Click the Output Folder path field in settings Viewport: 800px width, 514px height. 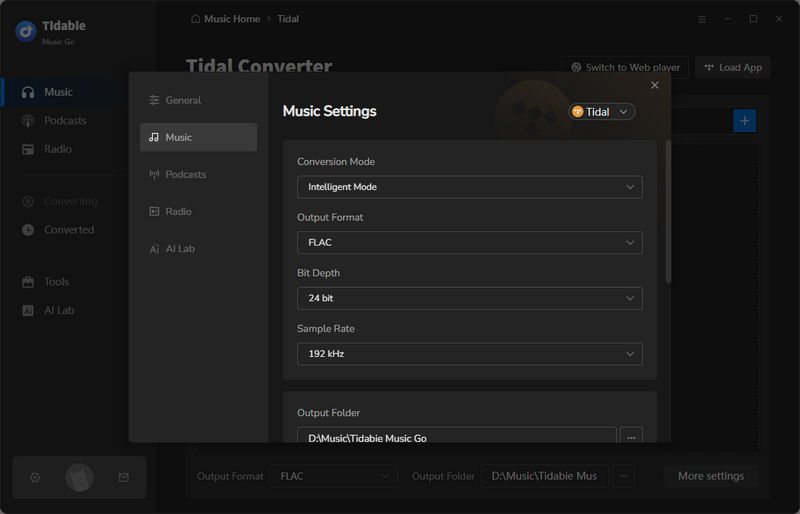457,435
